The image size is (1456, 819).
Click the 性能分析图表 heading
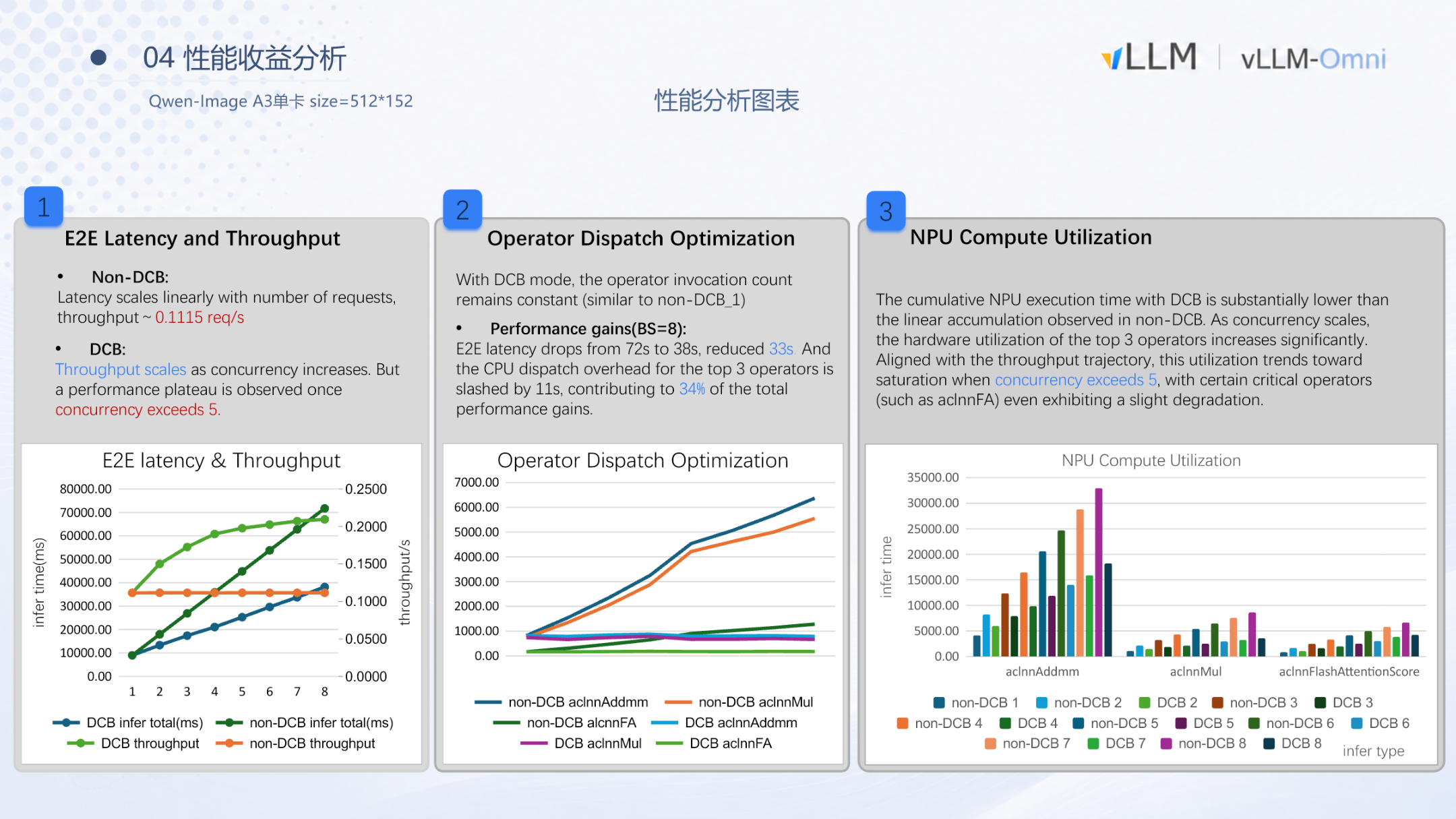pos(727,100)
